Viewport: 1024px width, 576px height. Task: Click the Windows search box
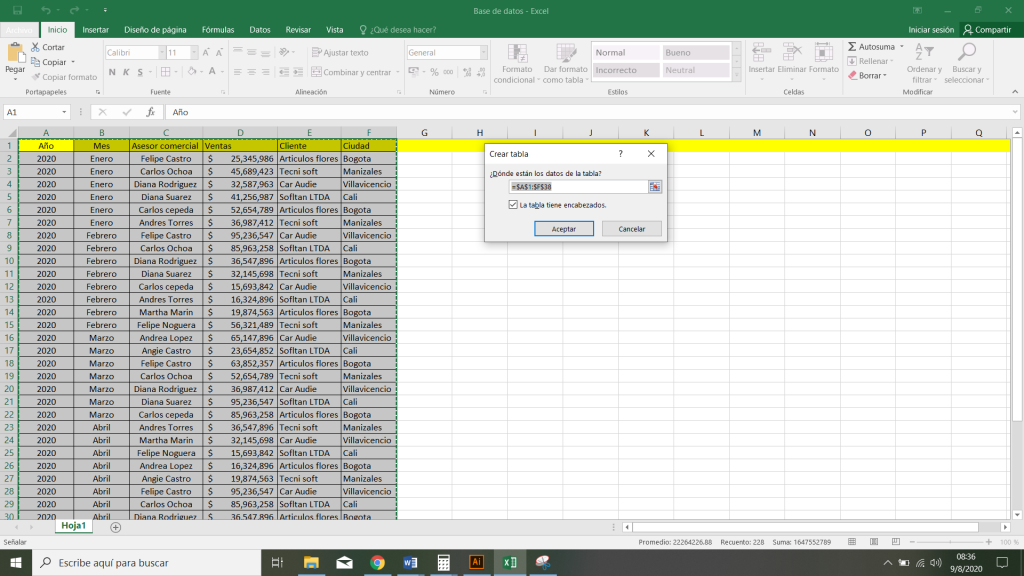146,562
